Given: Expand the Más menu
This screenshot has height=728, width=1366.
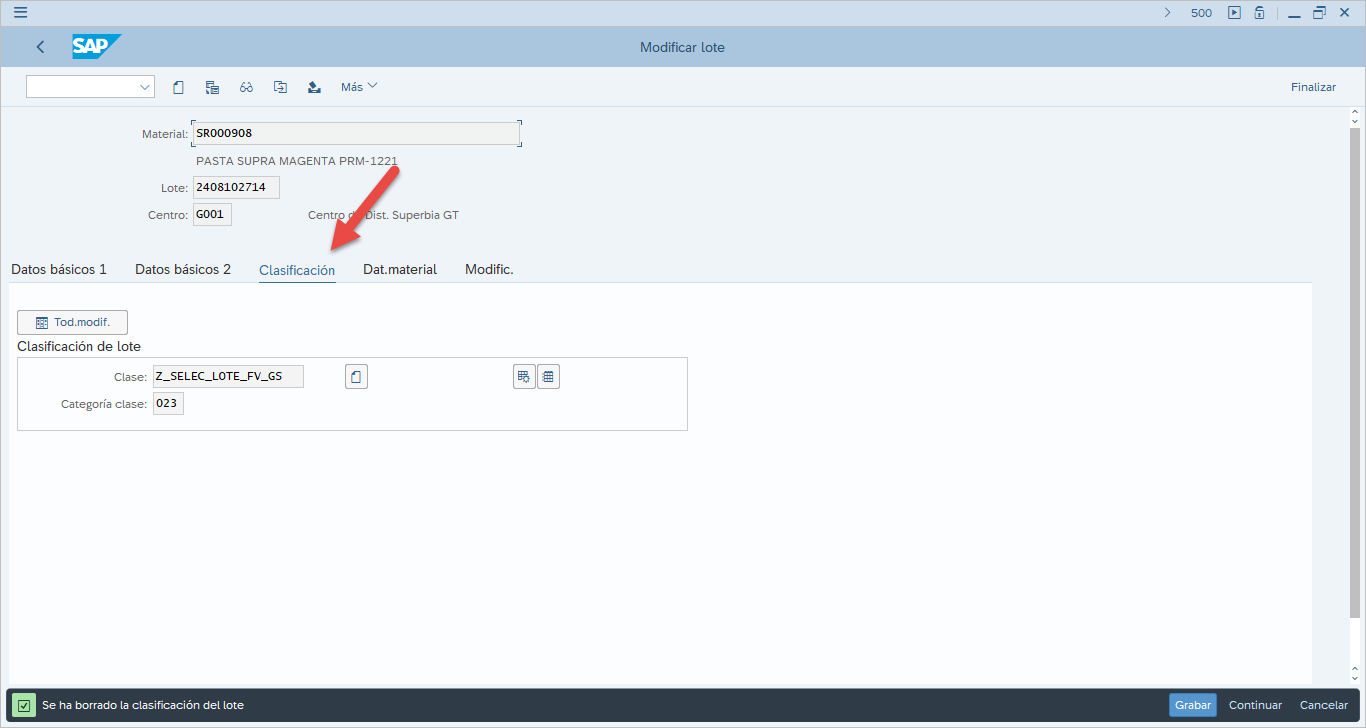Looking at the screenshot, I should point(359,87).
